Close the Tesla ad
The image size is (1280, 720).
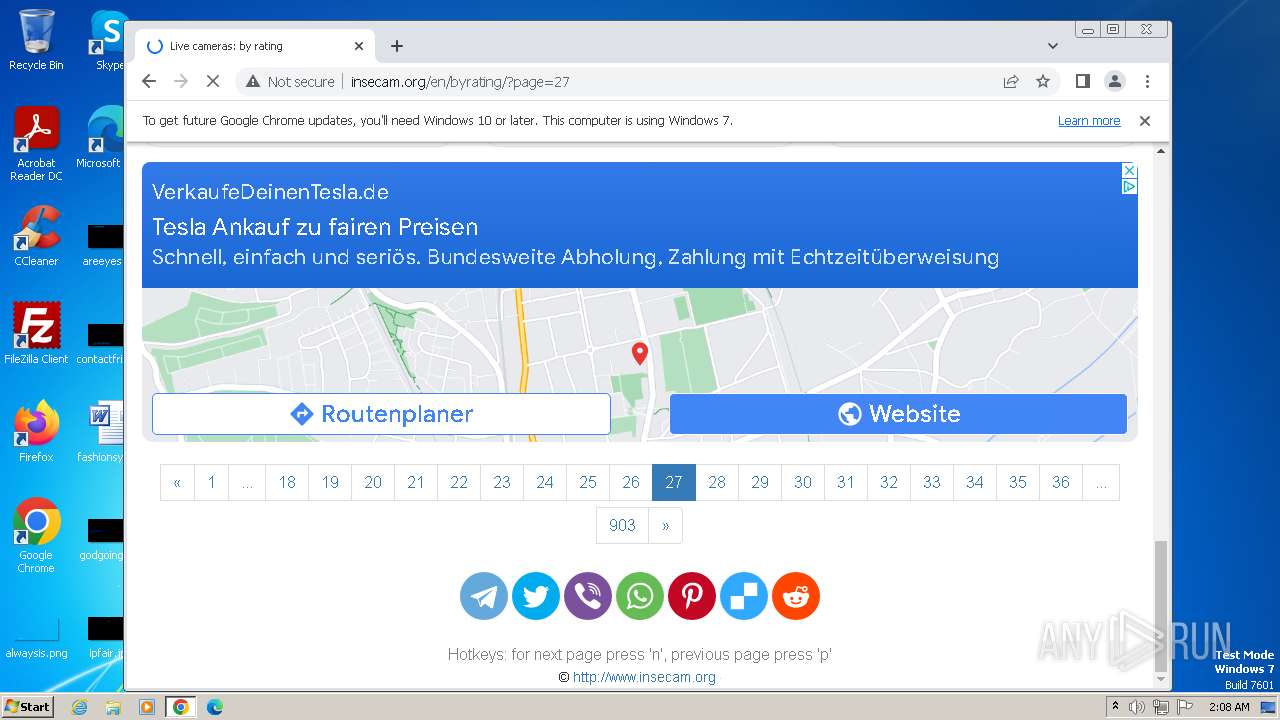pyautogui.click(x=1129, y=171)
